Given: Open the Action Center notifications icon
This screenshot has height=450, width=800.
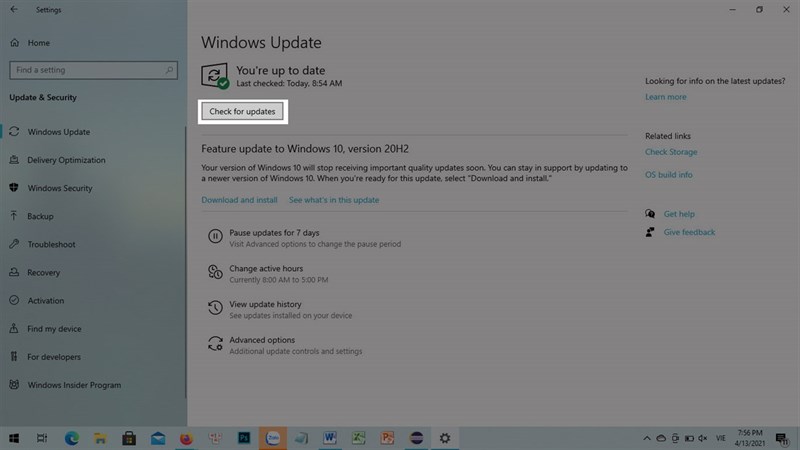Looking at the screenshot, I should (782, 438).
